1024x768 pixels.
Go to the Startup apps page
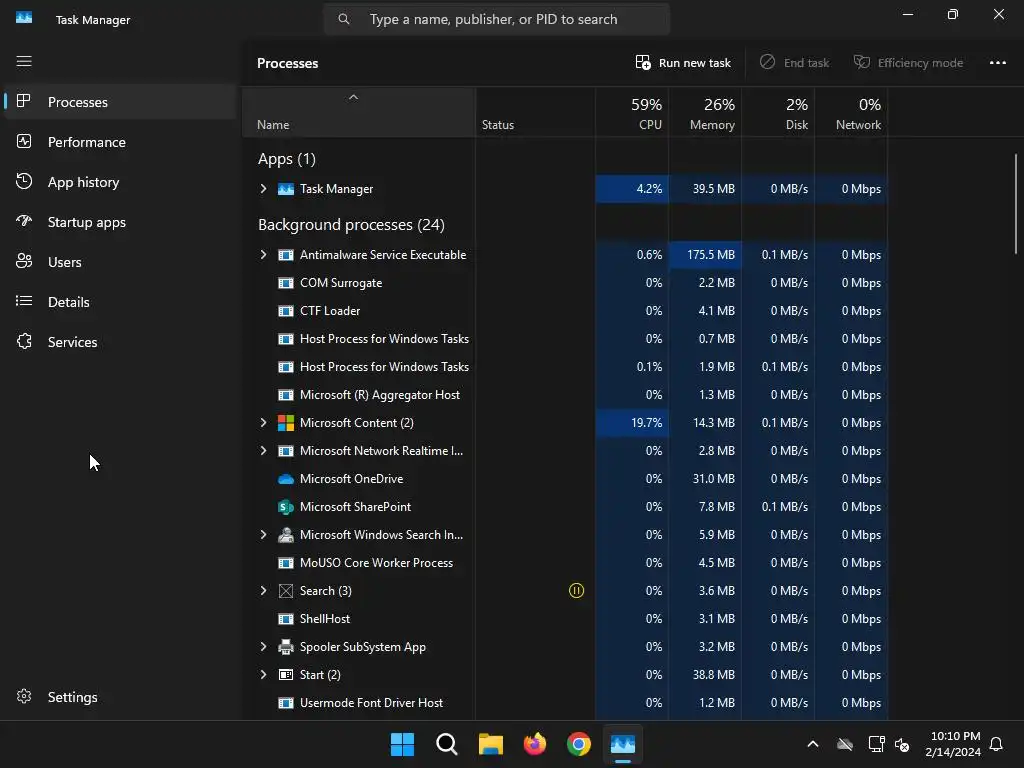[x=120, y=222]
